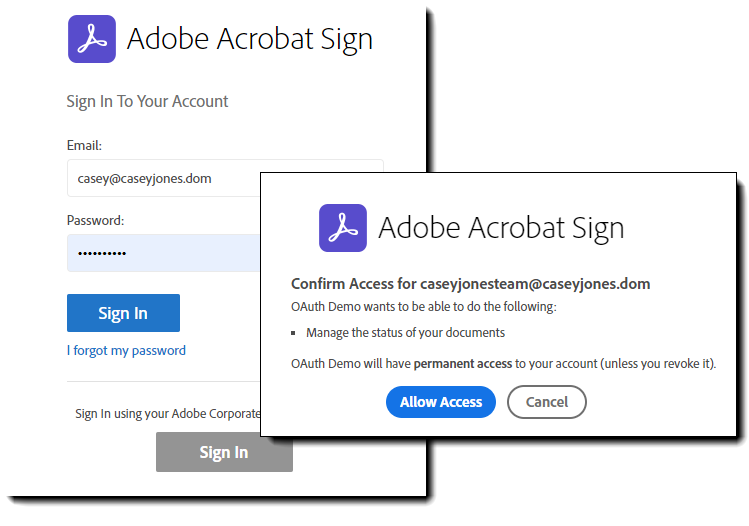Click "Manage the status of your documents" bullet

point(405,332)
